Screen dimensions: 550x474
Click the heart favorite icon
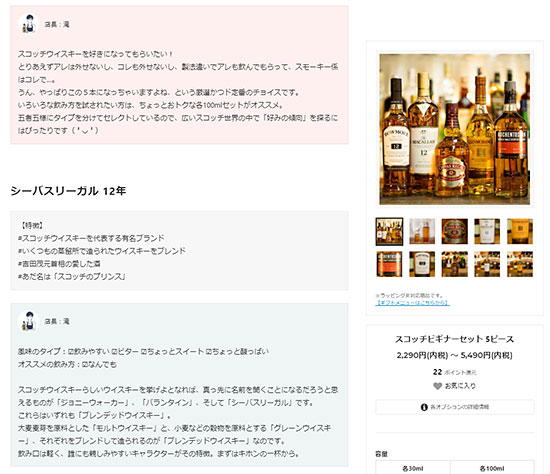(437, 386)
